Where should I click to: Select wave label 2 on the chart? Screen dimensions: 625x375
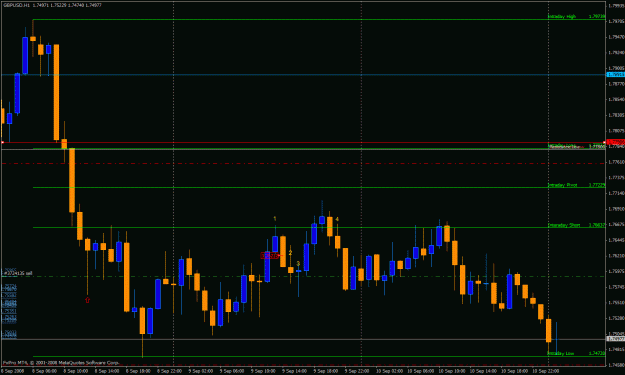point(290,253)
